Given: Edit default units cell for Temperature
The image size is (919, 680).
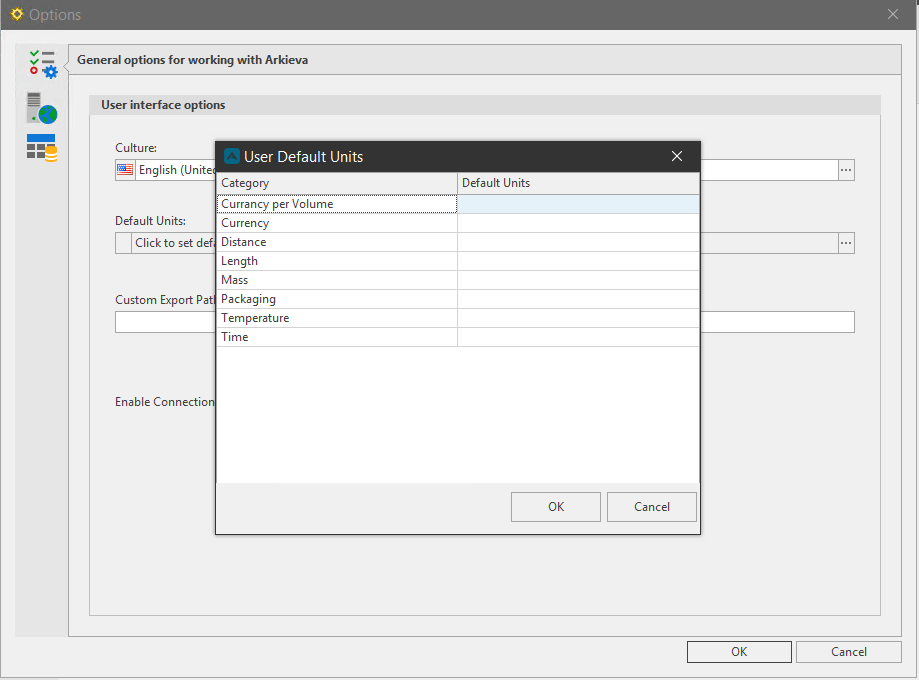Looking at the screenshot, I should tap(578, 318).
